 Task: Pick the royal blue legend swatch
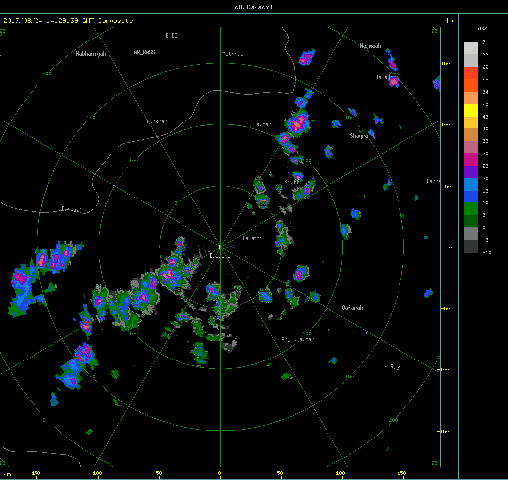point(471,197)
